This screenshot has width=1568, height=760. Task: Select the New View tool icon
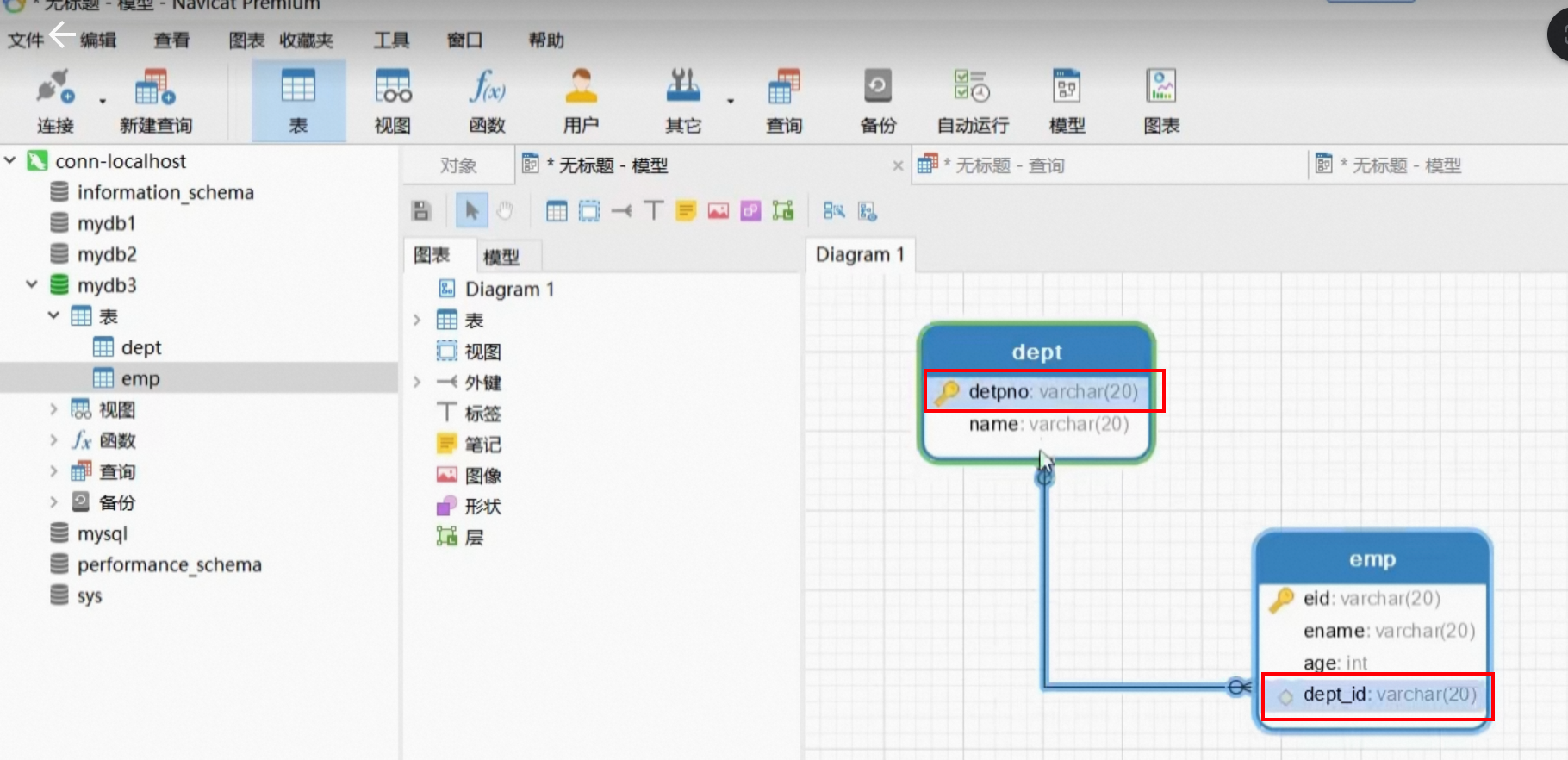pyautogui.click(x=589, y=211)
